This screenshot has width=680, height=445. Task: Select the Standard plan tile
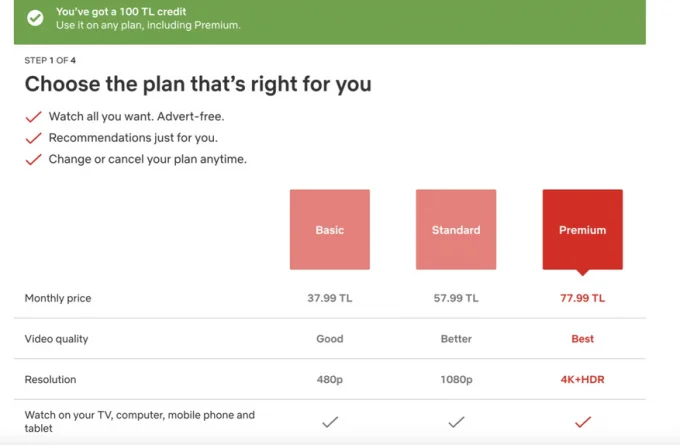[x=456, y=229]
